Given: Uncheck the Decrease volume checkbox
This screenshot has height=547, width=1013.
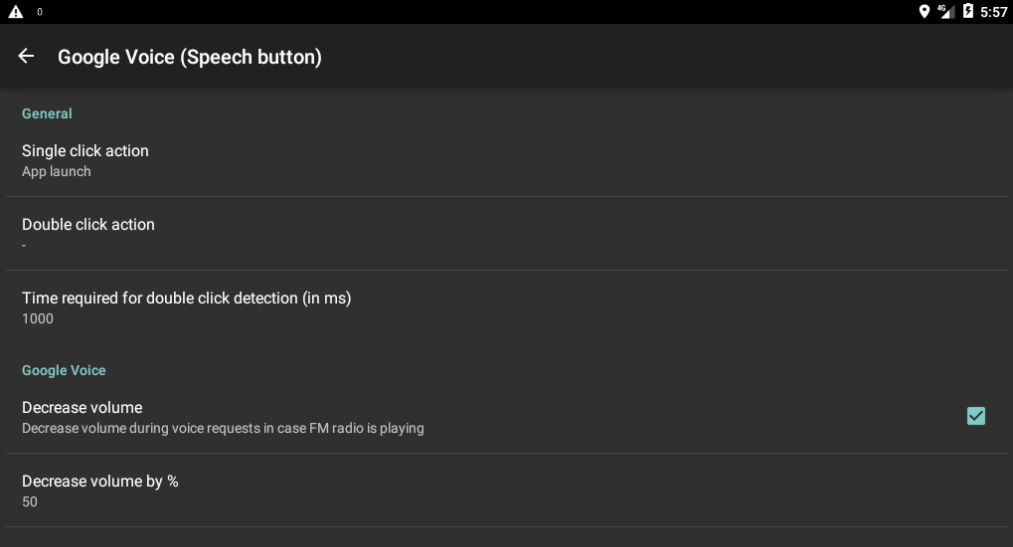Looking at the screenshot, I should 976,416.
